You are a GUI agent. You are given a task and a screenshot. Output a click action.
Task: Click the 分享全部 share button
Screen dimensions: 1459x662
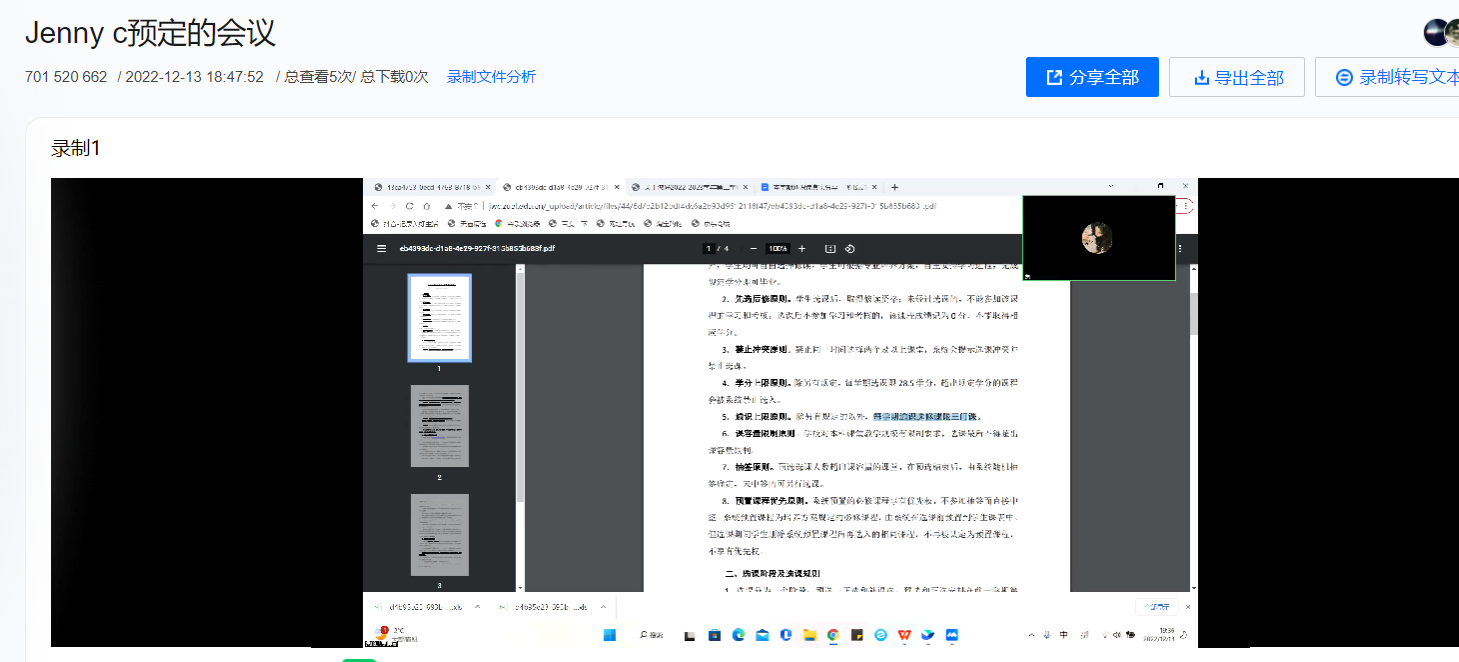coord(1091,77)
